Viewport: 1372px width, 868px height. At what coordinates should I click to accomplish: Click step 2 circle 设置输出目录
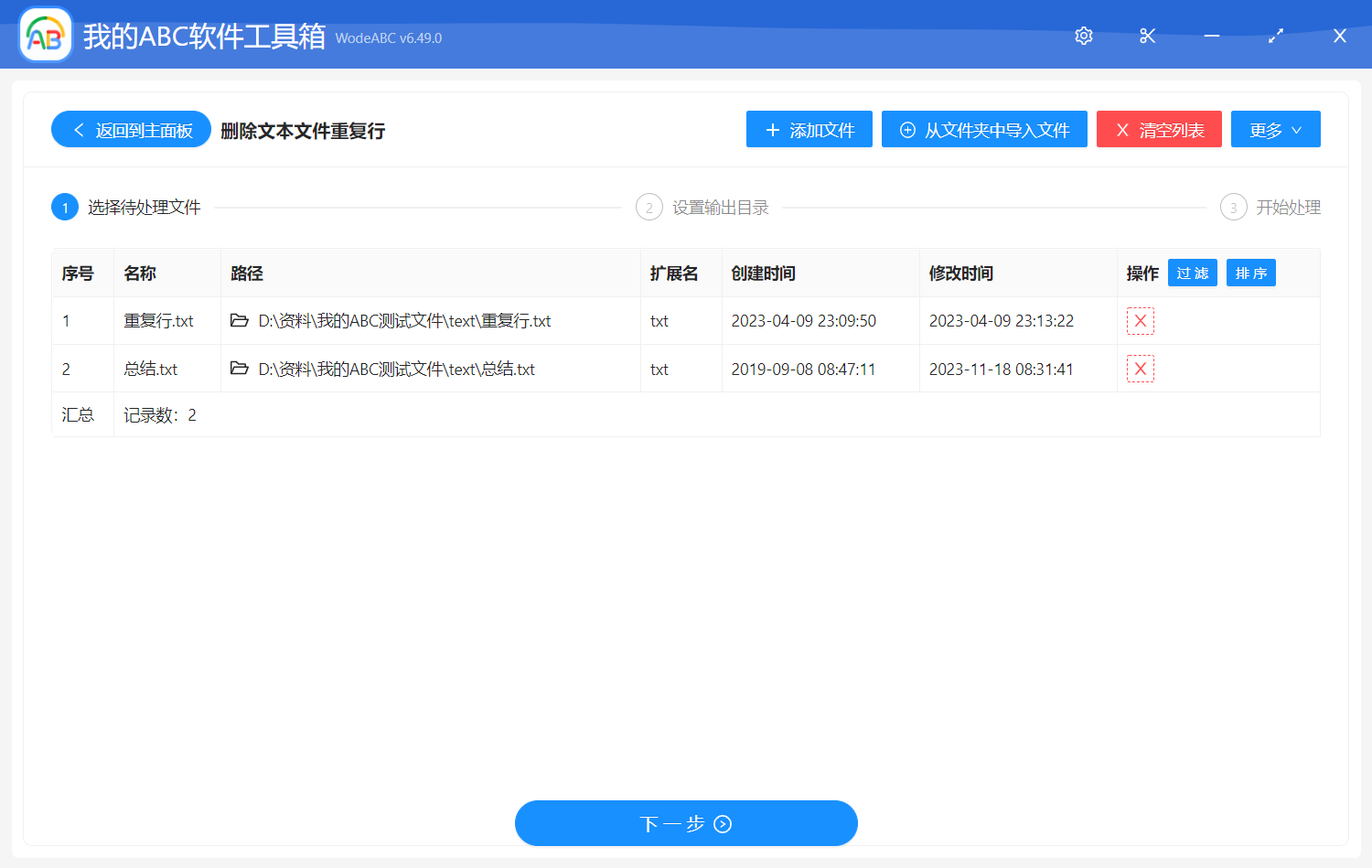[648, 207]
